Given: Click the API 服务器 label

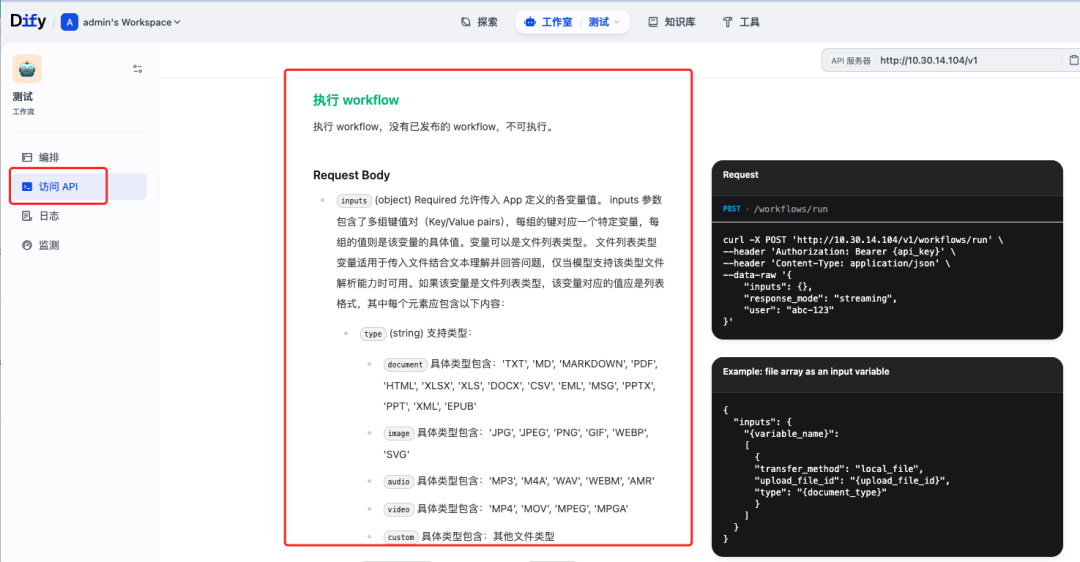Looking at the screenshot, I should click(851, 61).
